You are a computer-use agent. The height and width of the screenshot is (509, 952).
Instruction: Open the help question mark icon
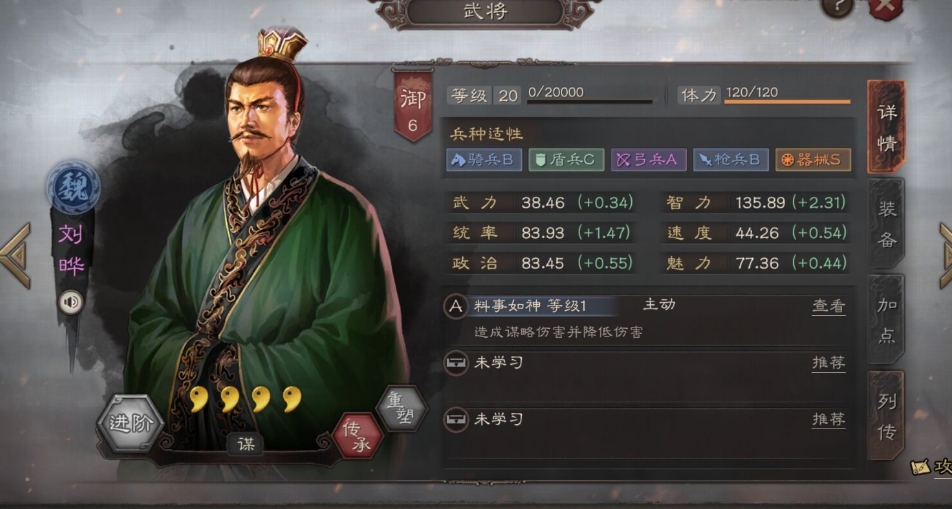(x=837, y=7)
